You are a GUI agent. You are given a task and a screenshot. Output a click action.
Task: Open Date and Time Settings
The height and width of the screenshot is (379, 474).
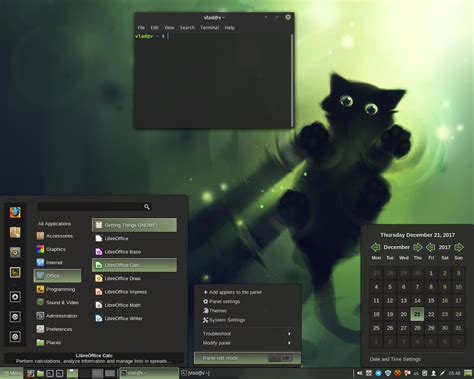click(395, 359)
